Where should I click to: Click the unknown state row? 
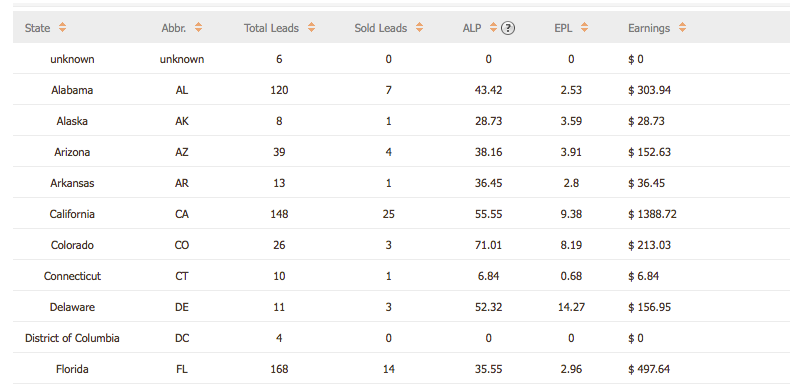click(401, 59)
